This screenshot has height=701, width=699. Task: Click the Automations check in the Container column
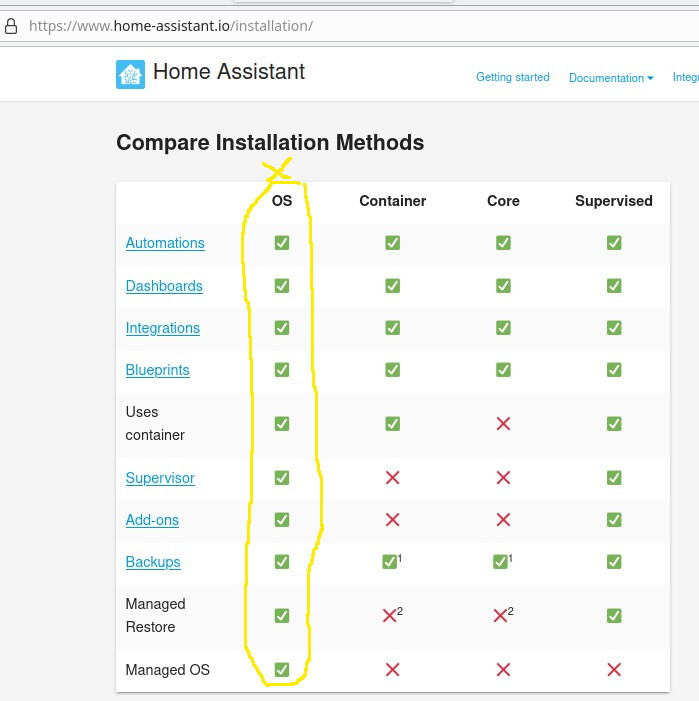pyautogui.click(x=392, y=243)
